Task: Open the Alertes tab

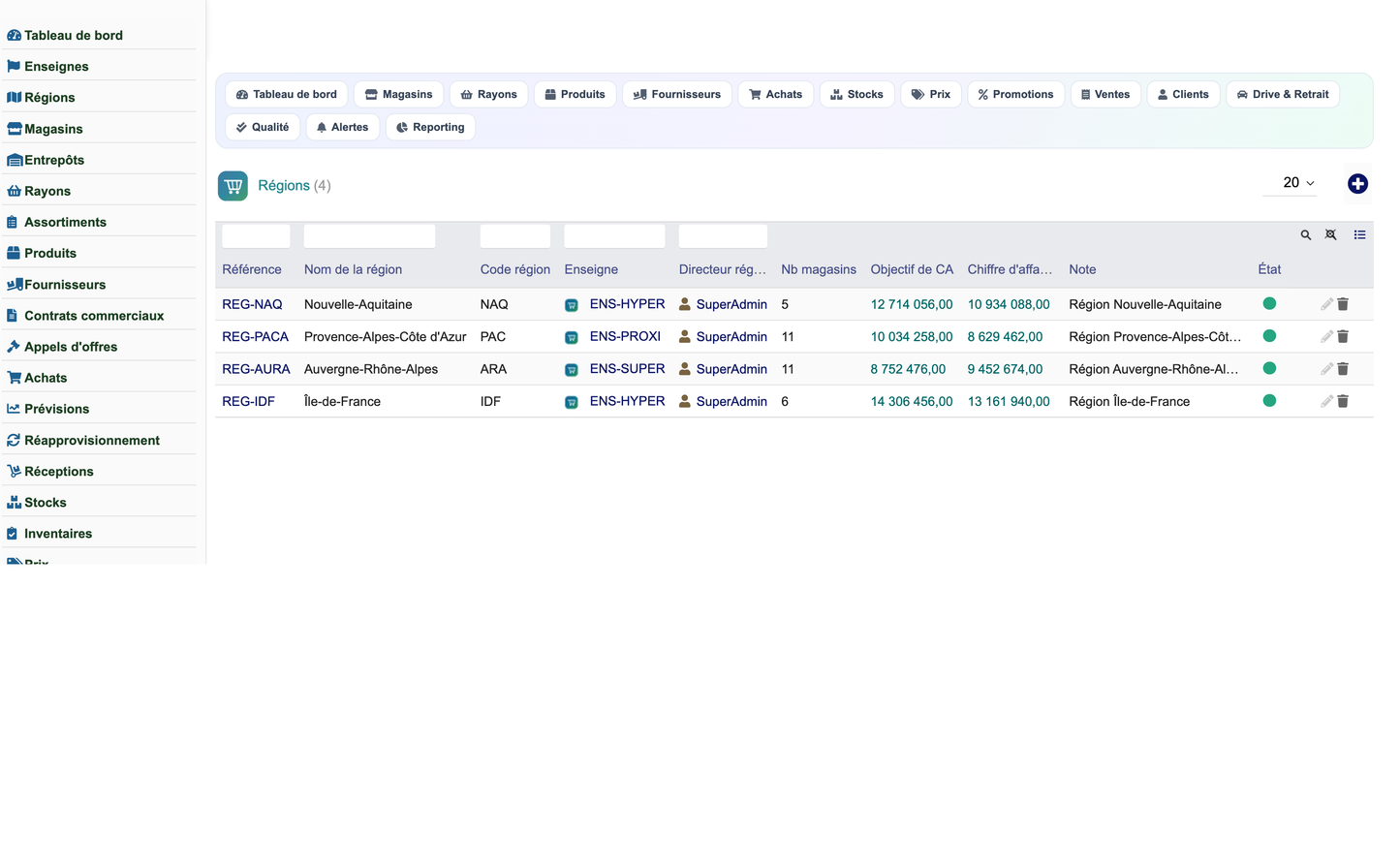Action: (x=342, y=128)
